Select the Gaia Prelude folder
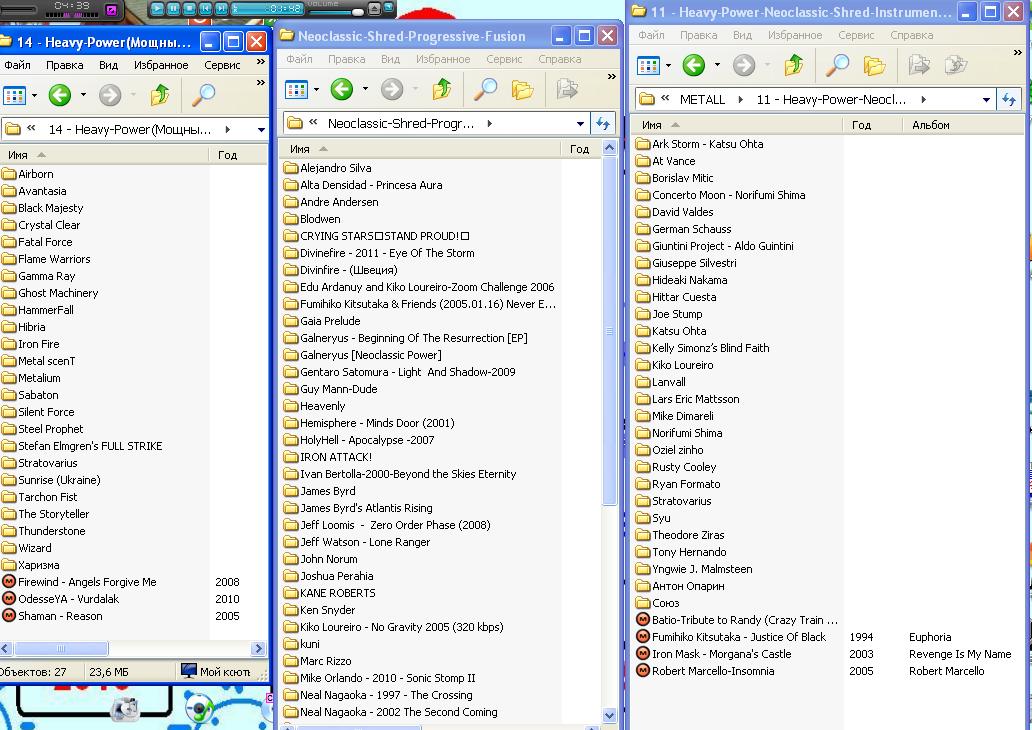The width and height of the screenshot is (1032, 730). coord(322,321)
